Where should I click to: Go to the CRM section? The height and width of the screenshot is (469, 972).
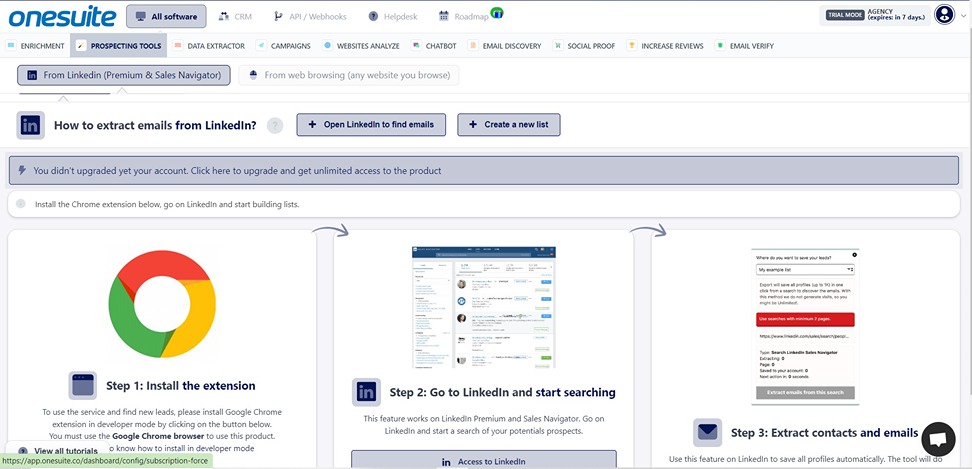click(x=236, y=17)
